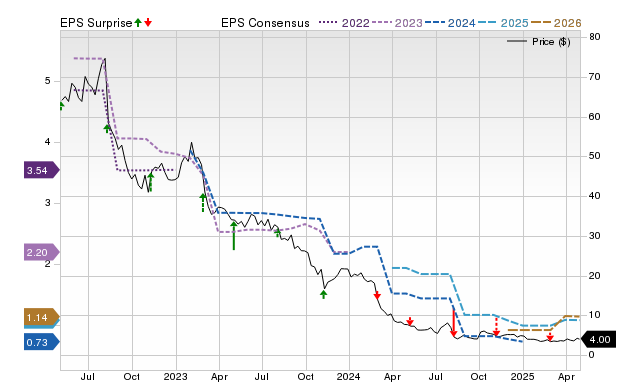Screen dimensions: 640x382
Task: Click the green surprise arrow near November 2023
Action: (x=323, y=294)
